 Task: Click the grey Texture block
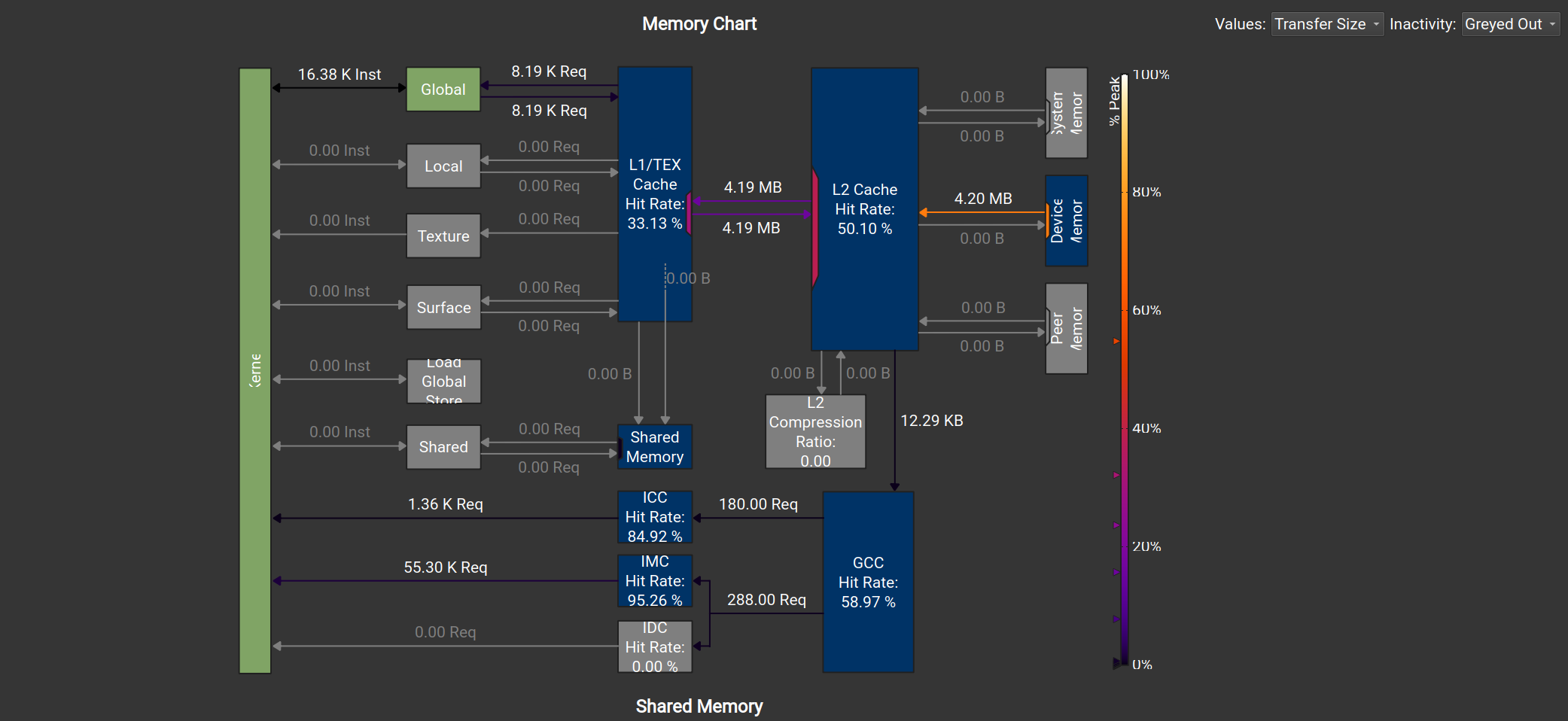click(x=443, y=236)
